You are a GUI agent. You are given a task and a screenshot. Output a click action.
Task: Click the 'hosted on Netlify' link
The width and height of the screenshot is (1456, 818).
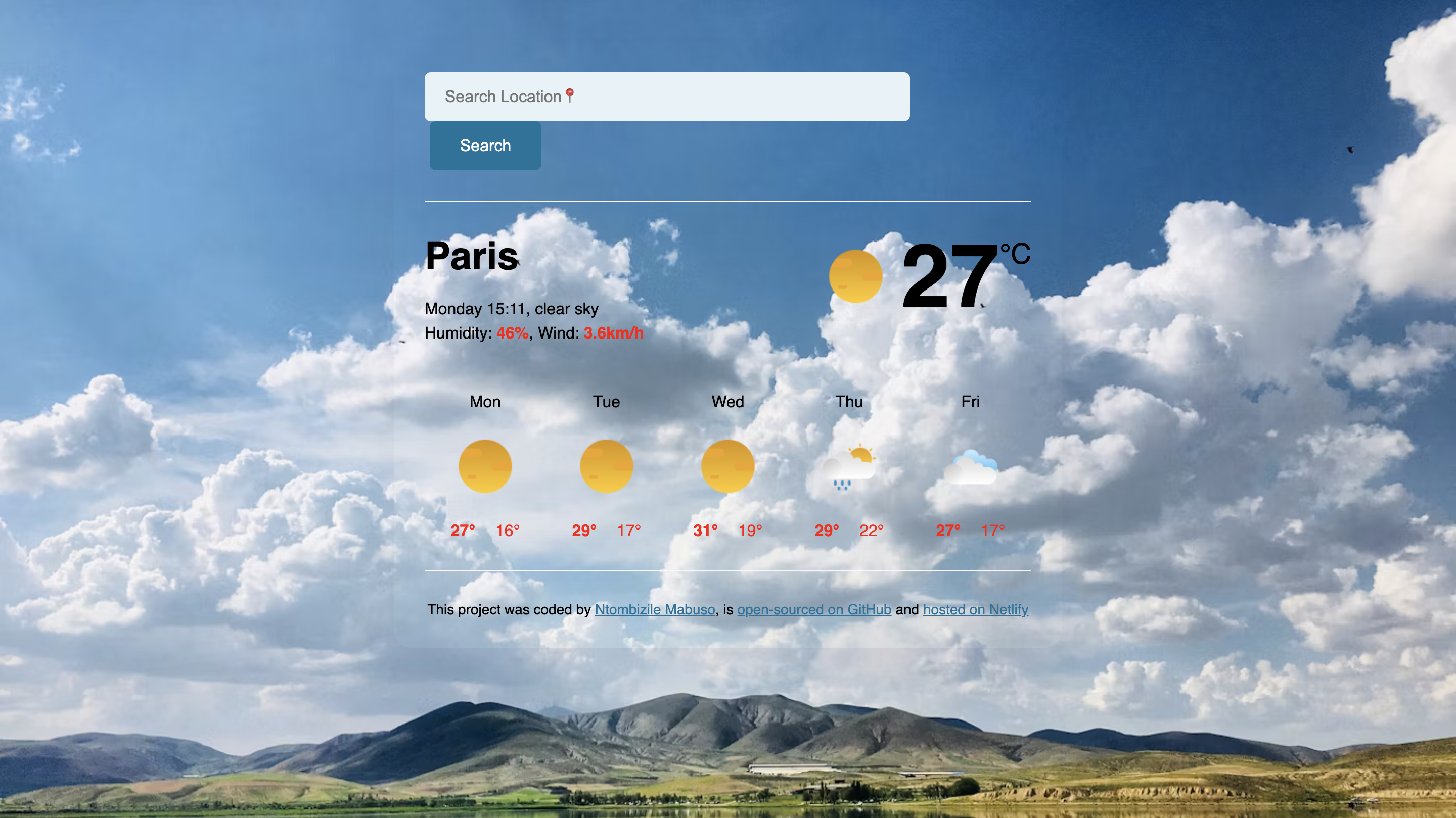[975, 610]
